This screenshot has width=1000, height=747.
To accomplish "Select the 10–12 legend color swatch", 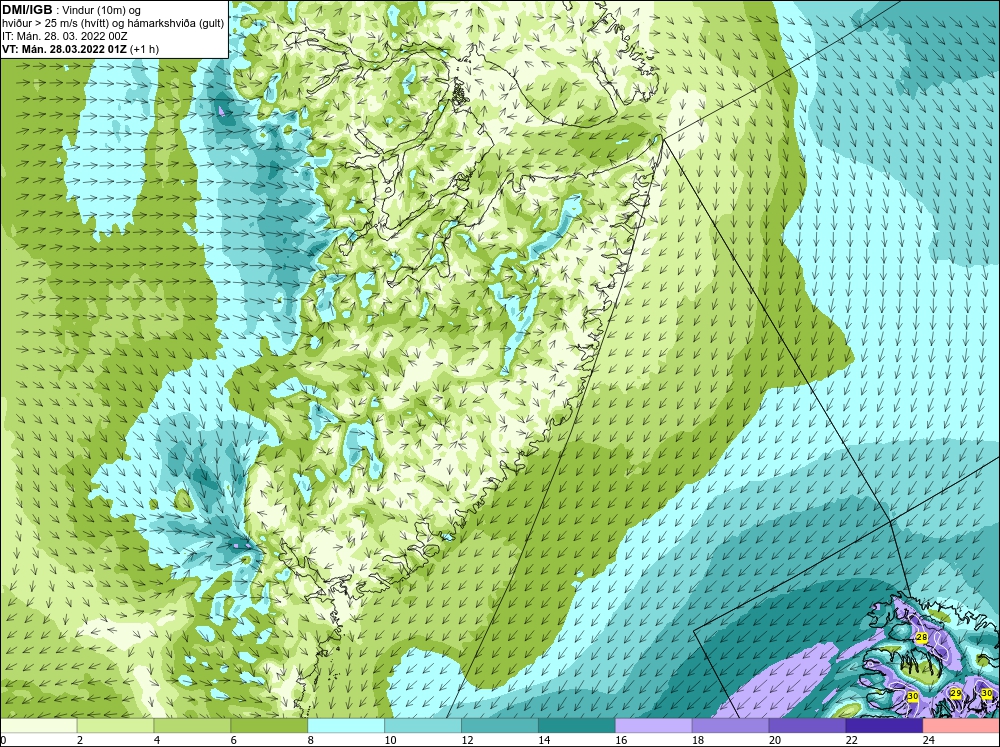I will pos(423,725).
